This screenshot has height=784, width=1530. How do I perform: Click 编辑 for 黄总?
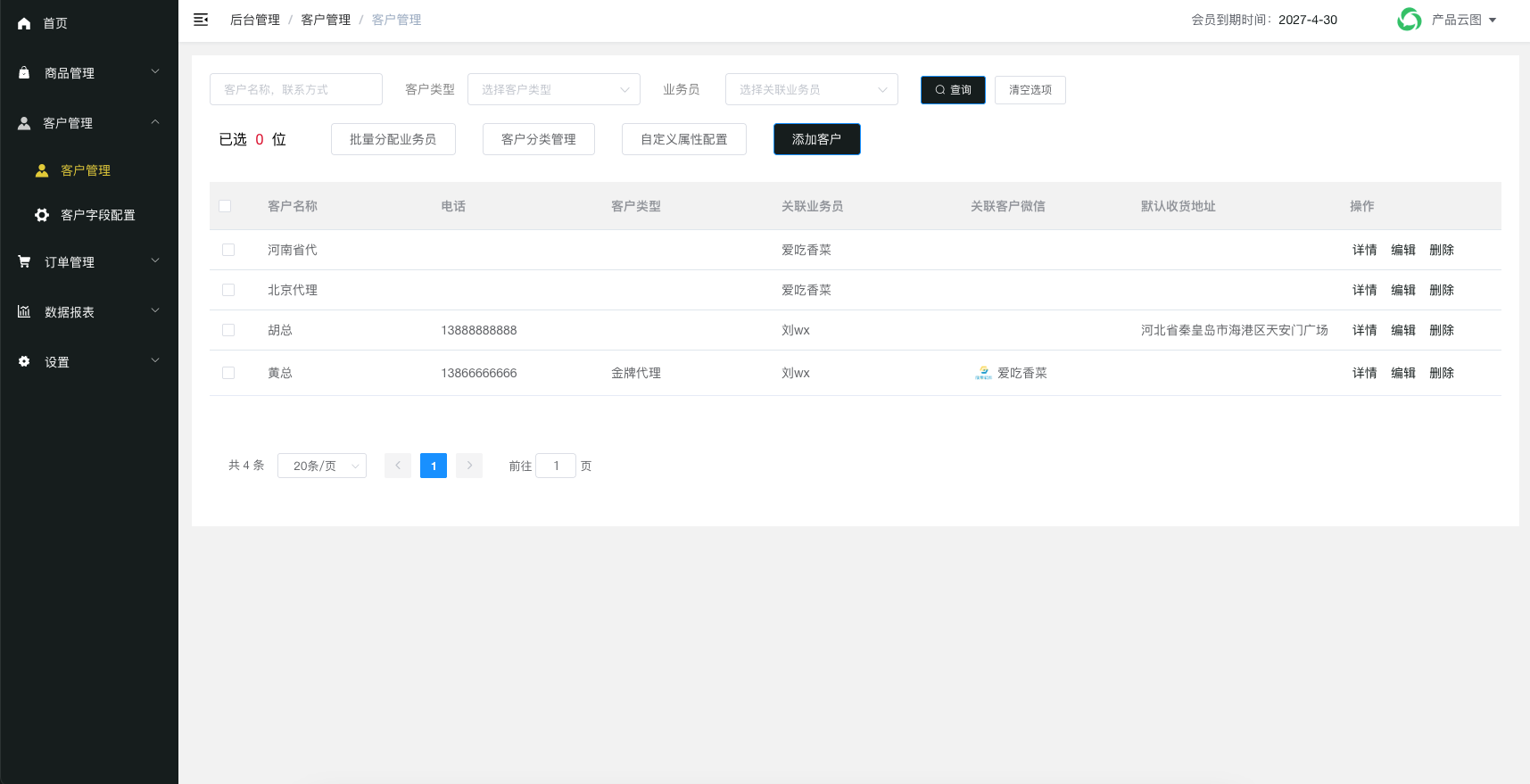1403,373
